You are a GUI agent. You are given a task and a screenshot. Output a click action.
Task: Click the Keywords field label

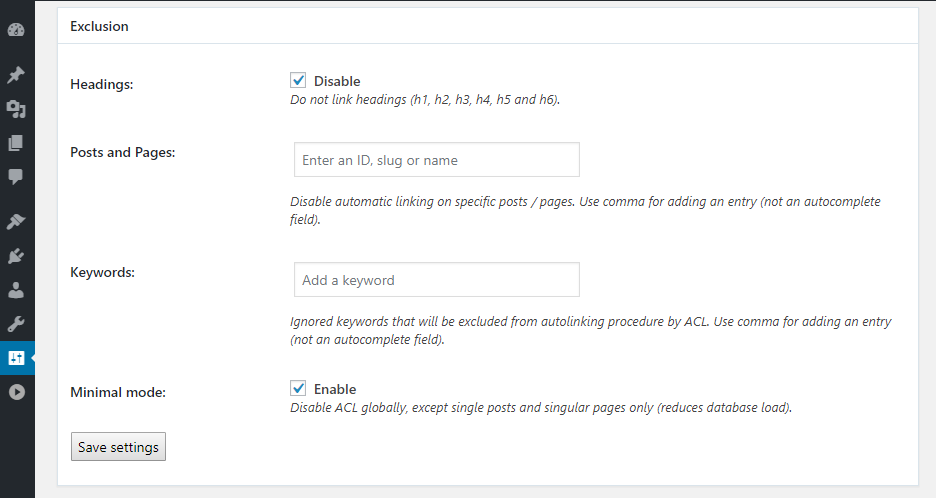tap(103, 272)
